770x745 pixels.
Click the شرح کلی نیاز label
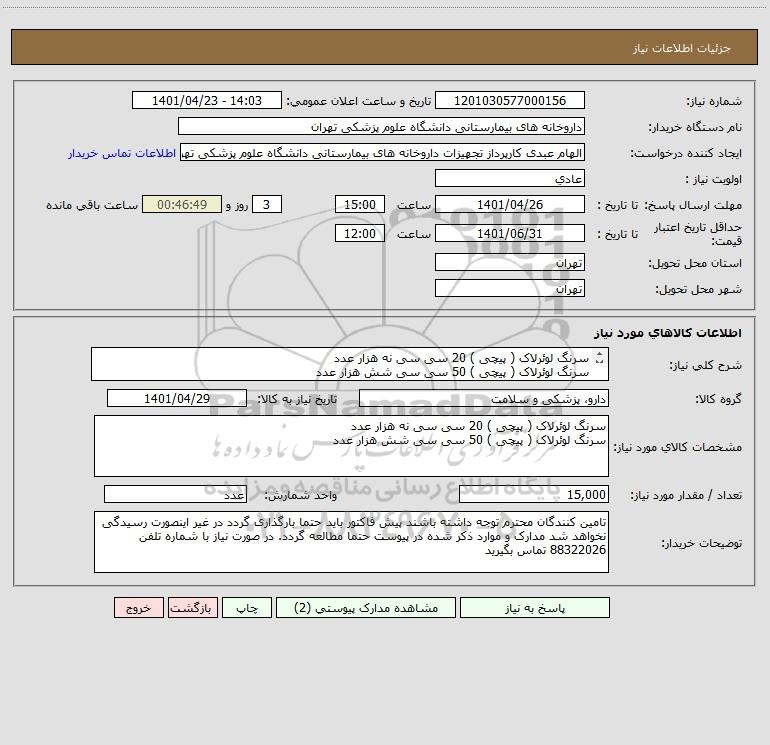pyautogui.click(x=706, y=365)
